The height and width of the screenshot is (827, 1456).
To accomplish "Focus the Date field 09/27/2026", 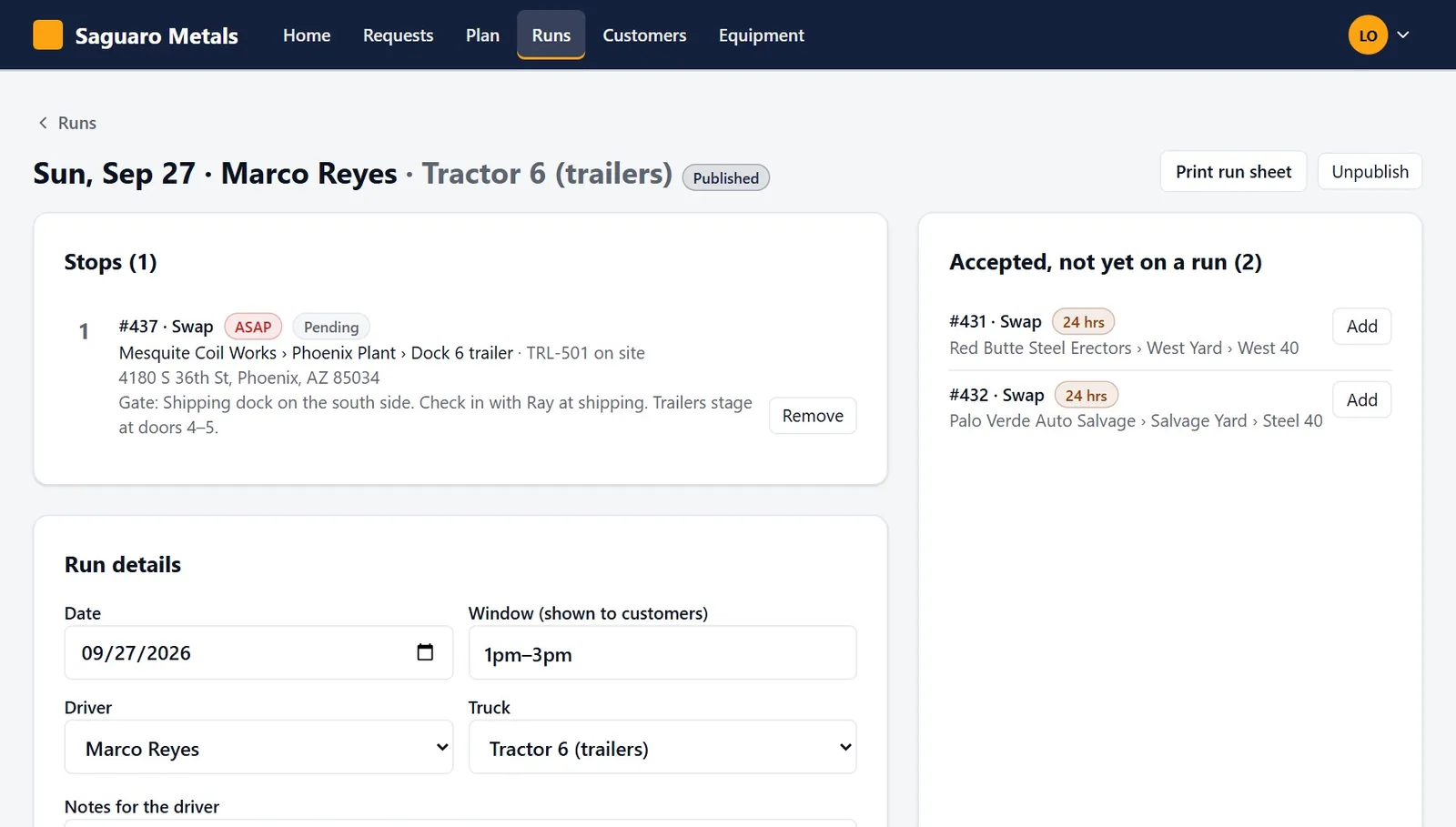I will pos(258,652).
